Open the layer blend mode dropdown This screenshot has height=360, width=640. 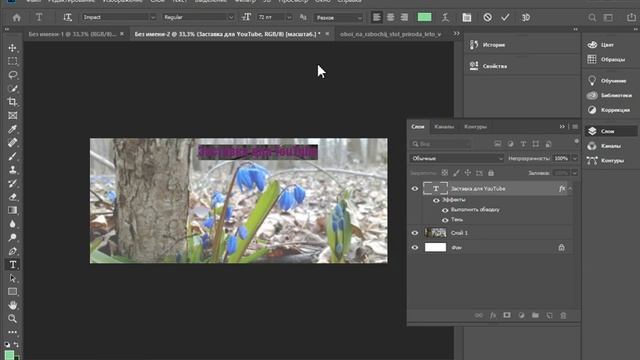tap(457, 158)
